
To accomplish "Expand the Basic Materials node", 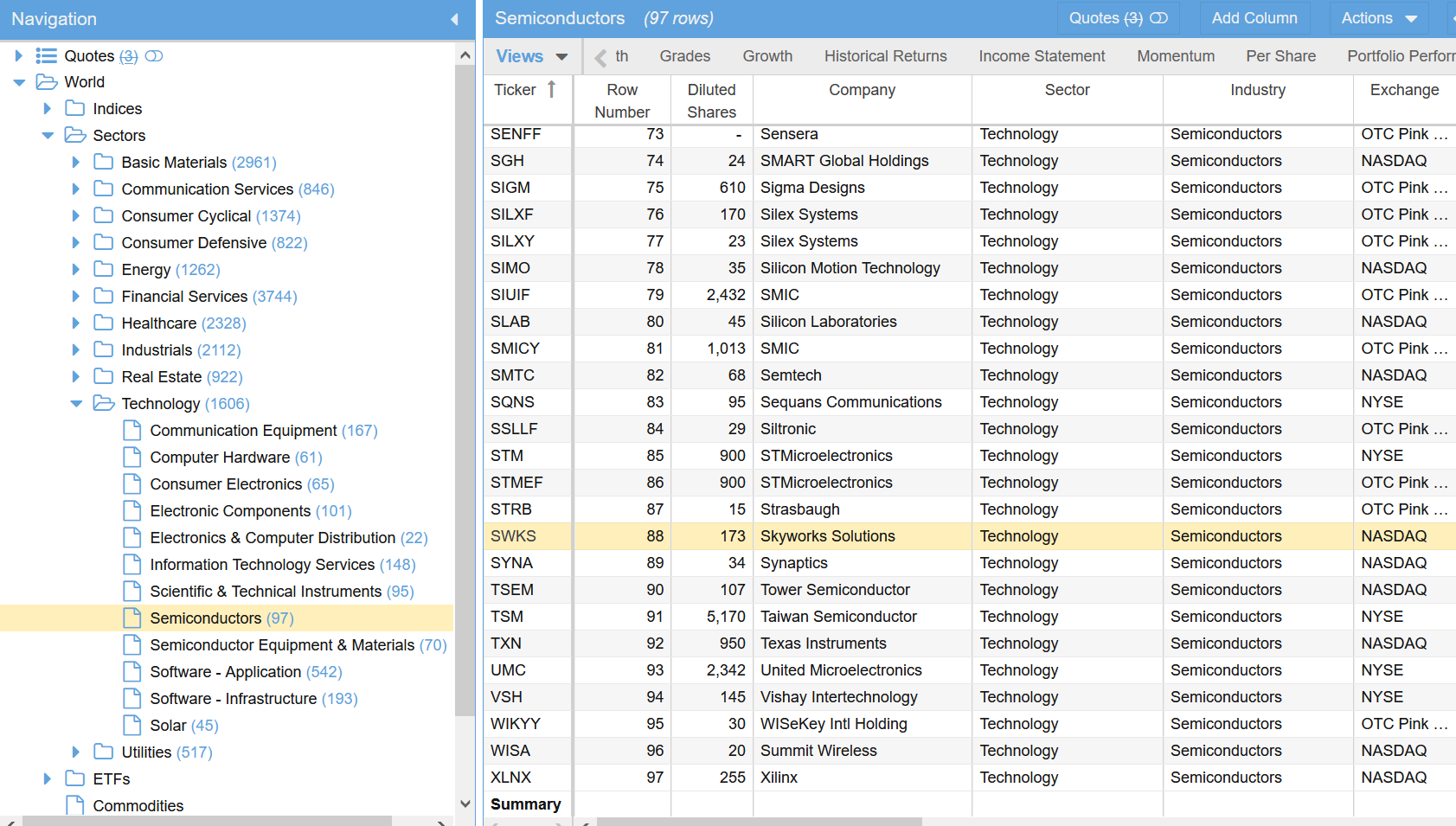I will (76, 162).
